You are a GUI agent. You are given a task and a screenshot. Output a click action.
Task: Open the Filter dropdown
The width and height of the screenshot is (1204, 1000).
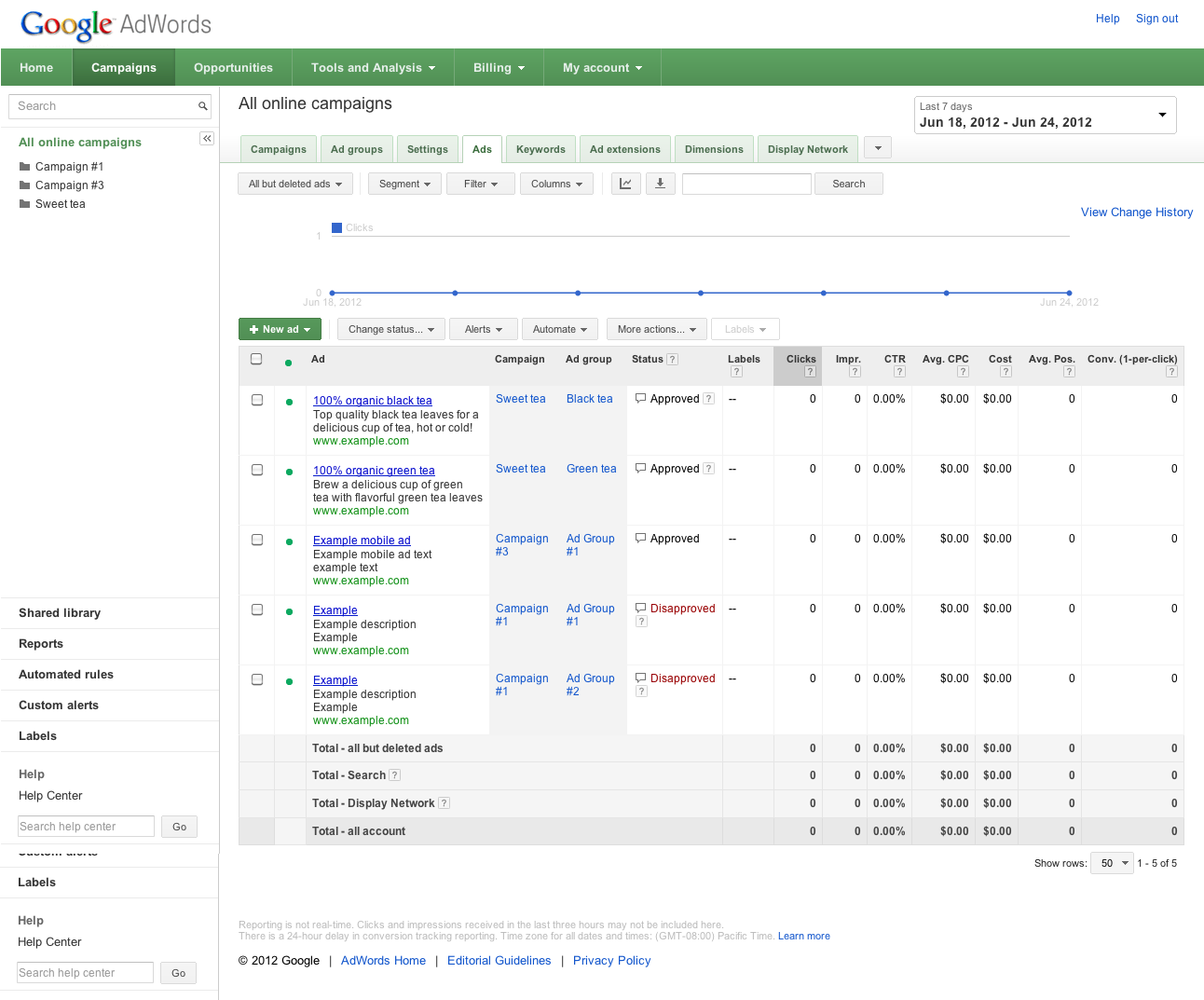481,184
